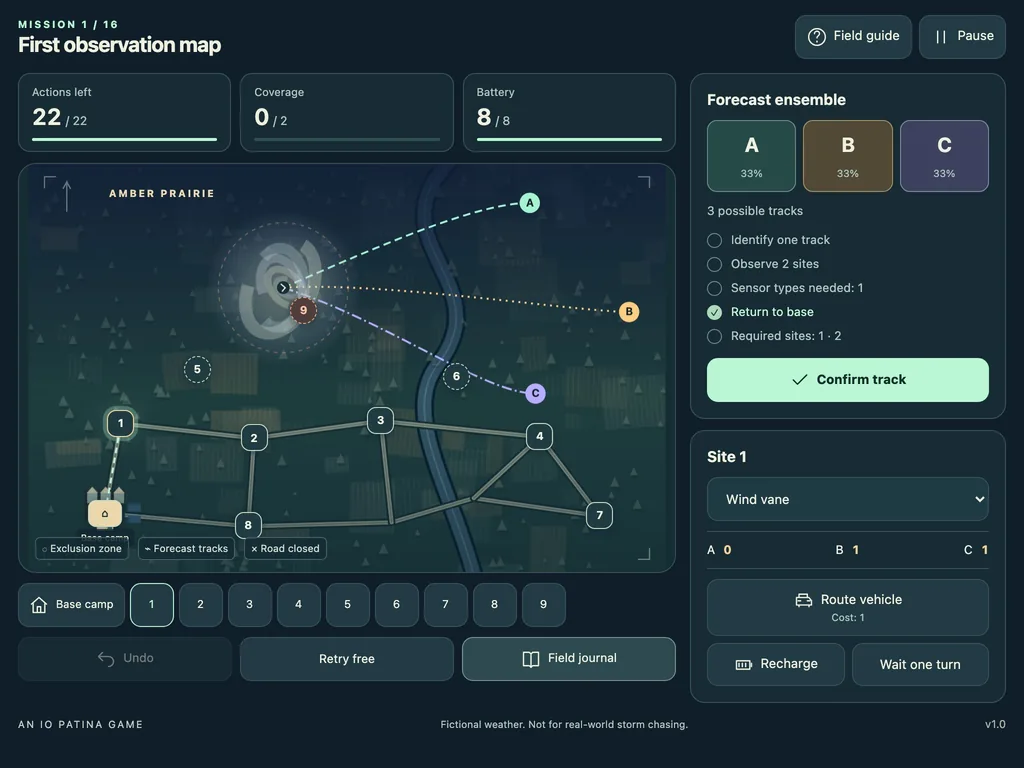Click track endpoint marker B on map
The height and width of the screenshot is (768, 1024).
click(629, 312)
